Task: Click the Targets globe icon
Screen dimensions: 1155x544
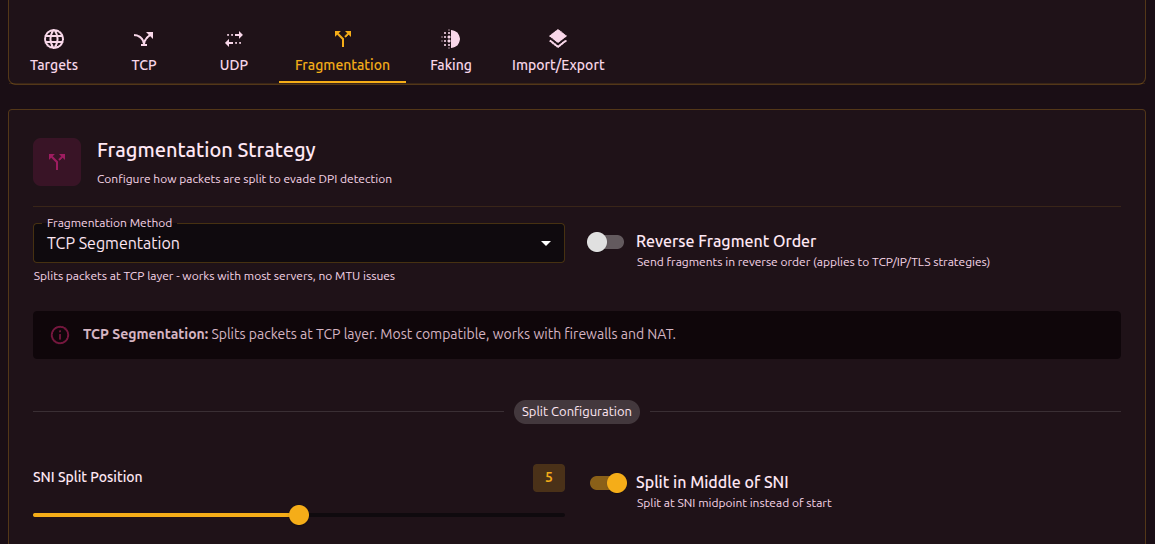Action: click(54, 39)
